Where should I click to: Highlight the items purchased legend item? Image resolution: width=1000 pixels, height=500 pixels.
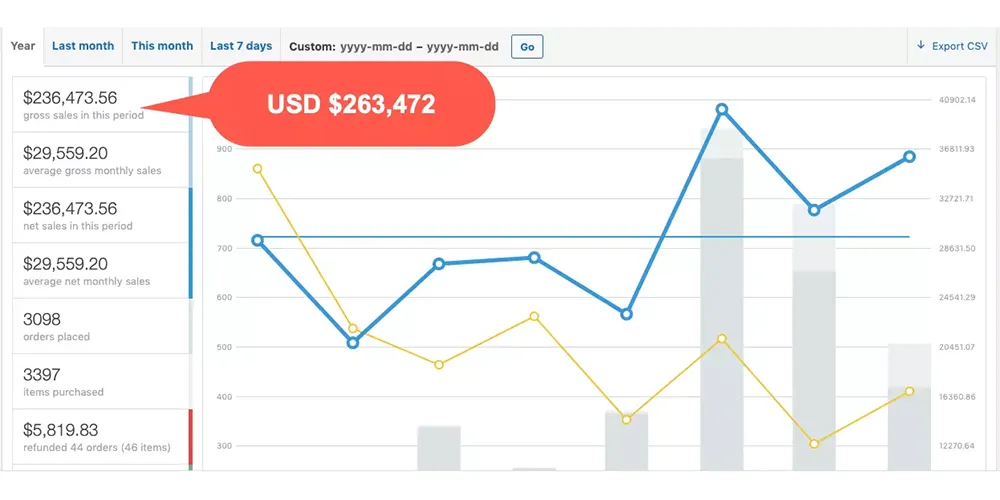pos(100,381)
